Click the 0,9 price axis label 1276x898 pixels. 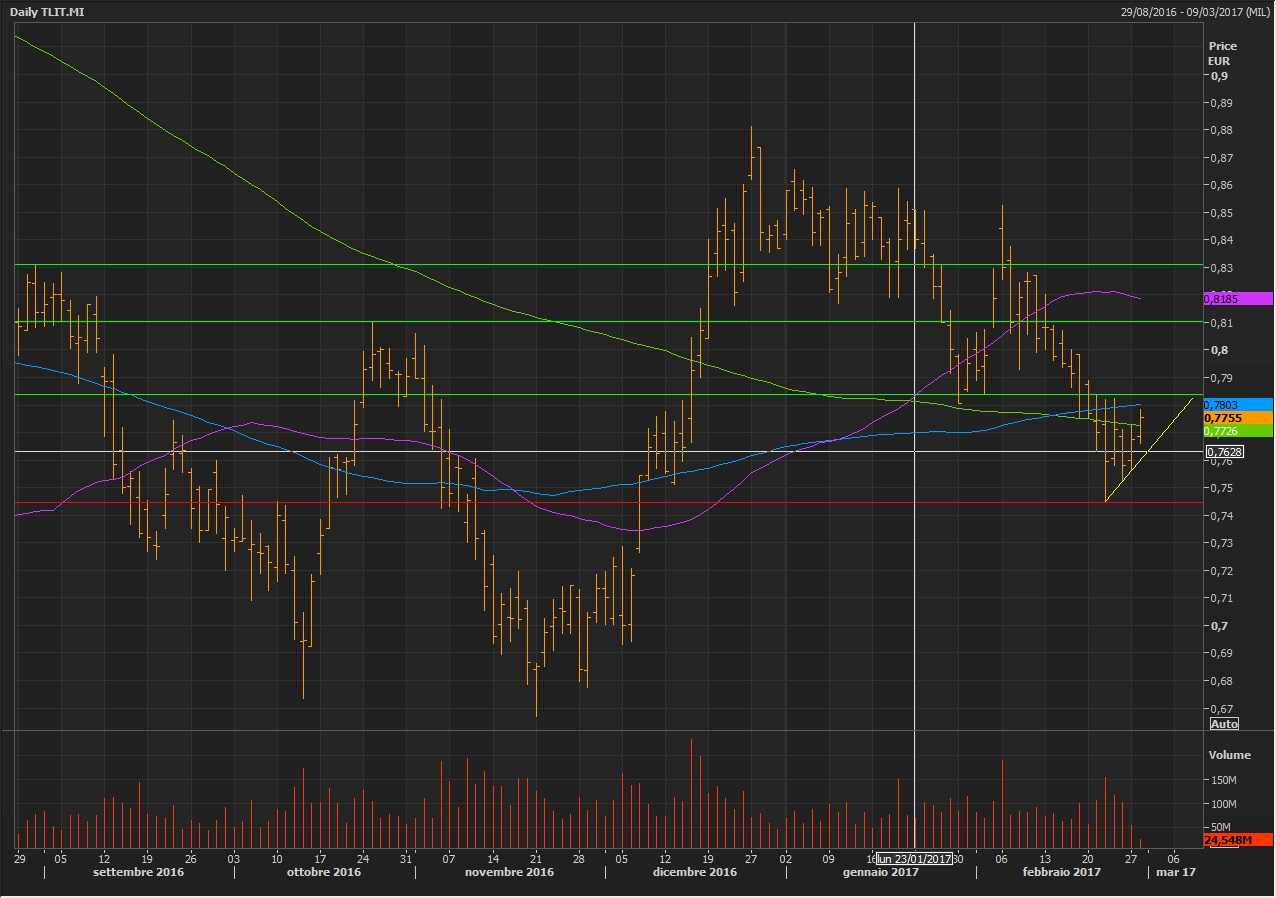[1219, 76]
